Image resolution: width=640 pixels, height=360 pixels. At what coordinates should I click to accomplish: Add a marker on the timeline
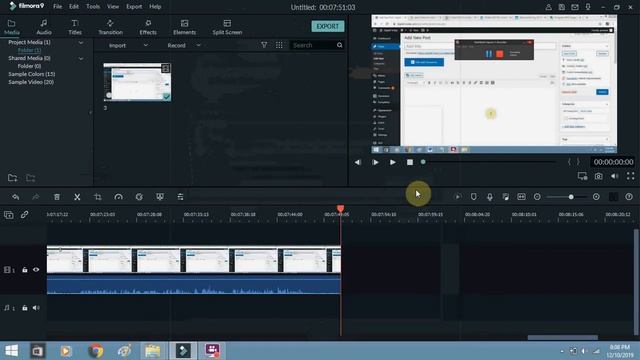[x=473, y=197]
